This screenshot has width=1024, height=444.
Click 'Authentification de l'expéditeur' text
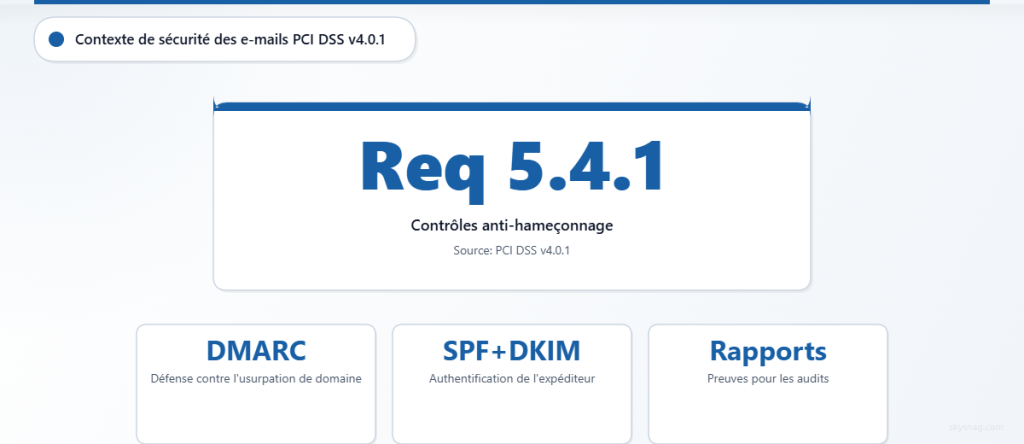coord(511,379)
